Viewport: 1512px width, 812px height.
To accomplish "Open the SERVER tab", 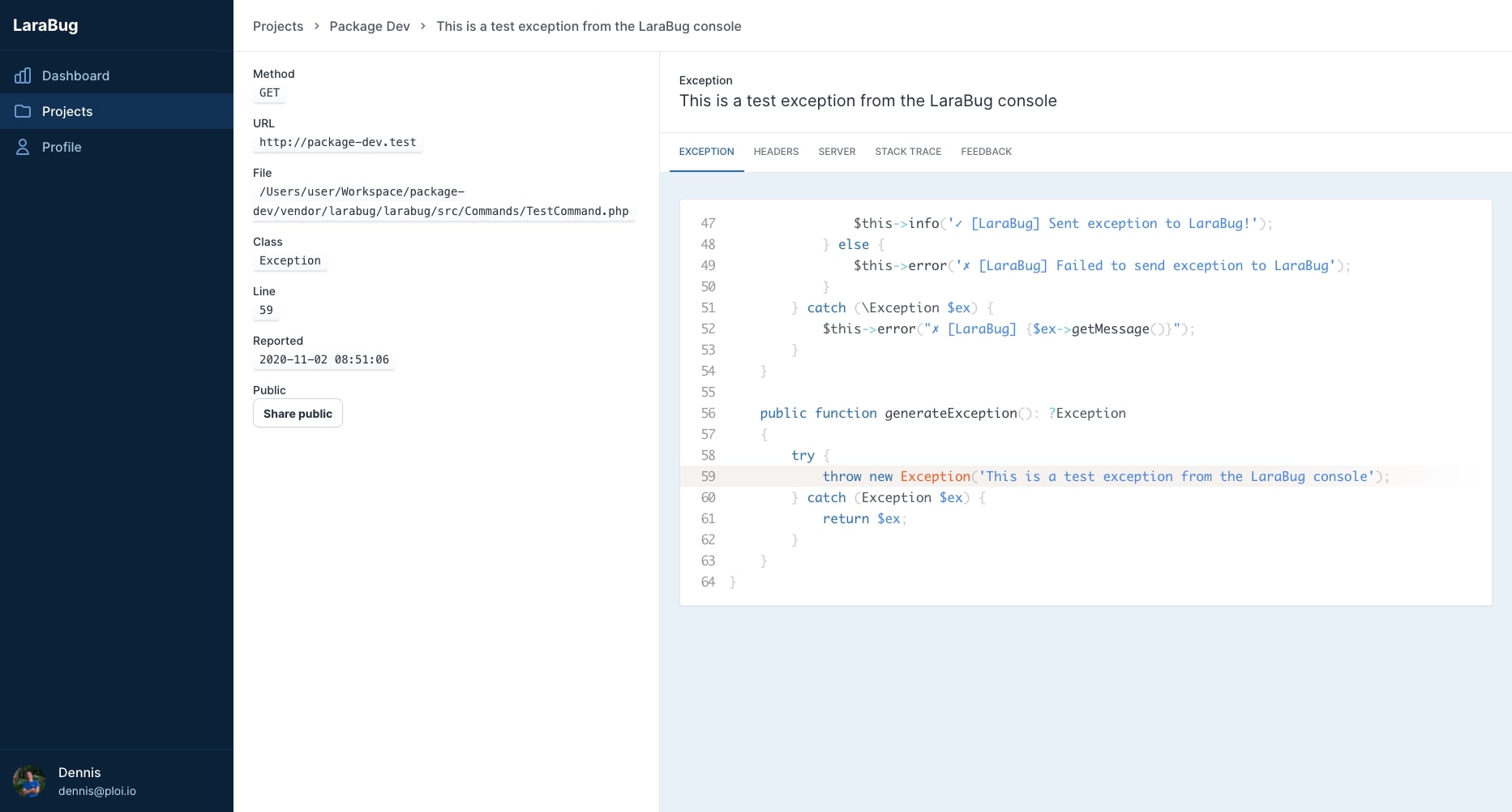I will (x=837, y=152).
